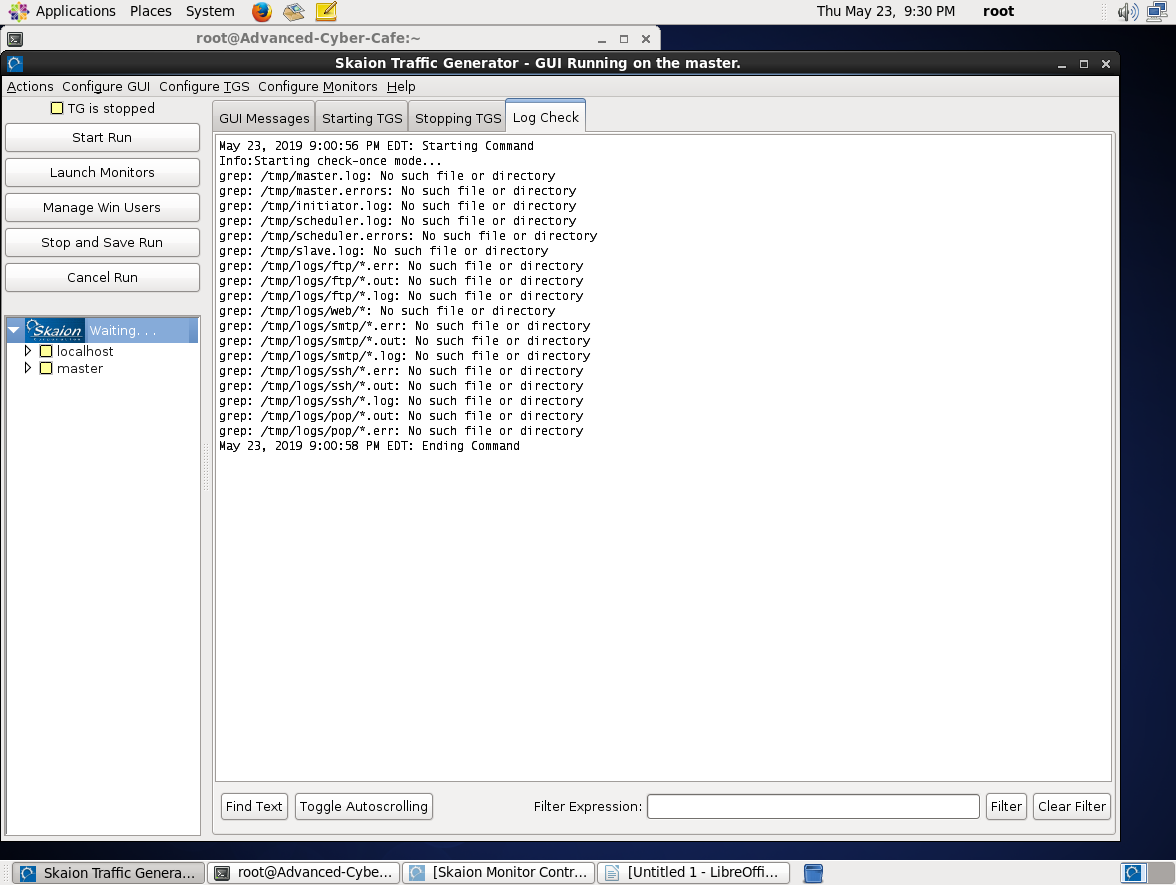Click the terminal window title-bar icon
1176x885 pixels.
pos(15,38)
